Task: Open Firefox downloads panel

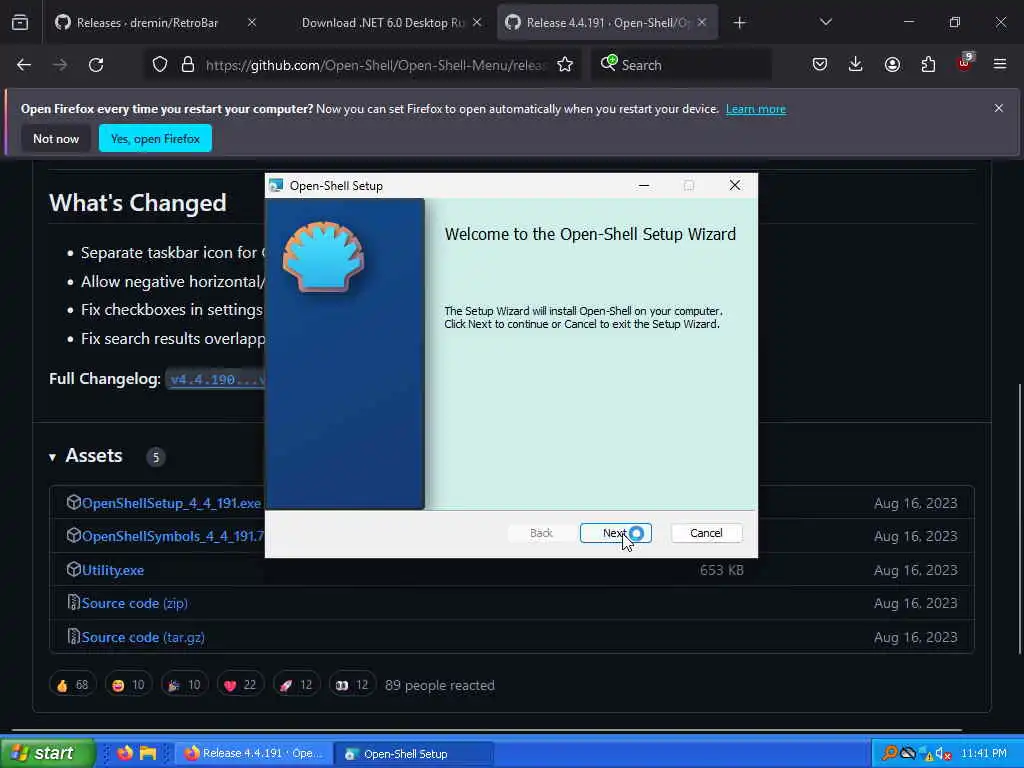Action: (x=856, y=64)
